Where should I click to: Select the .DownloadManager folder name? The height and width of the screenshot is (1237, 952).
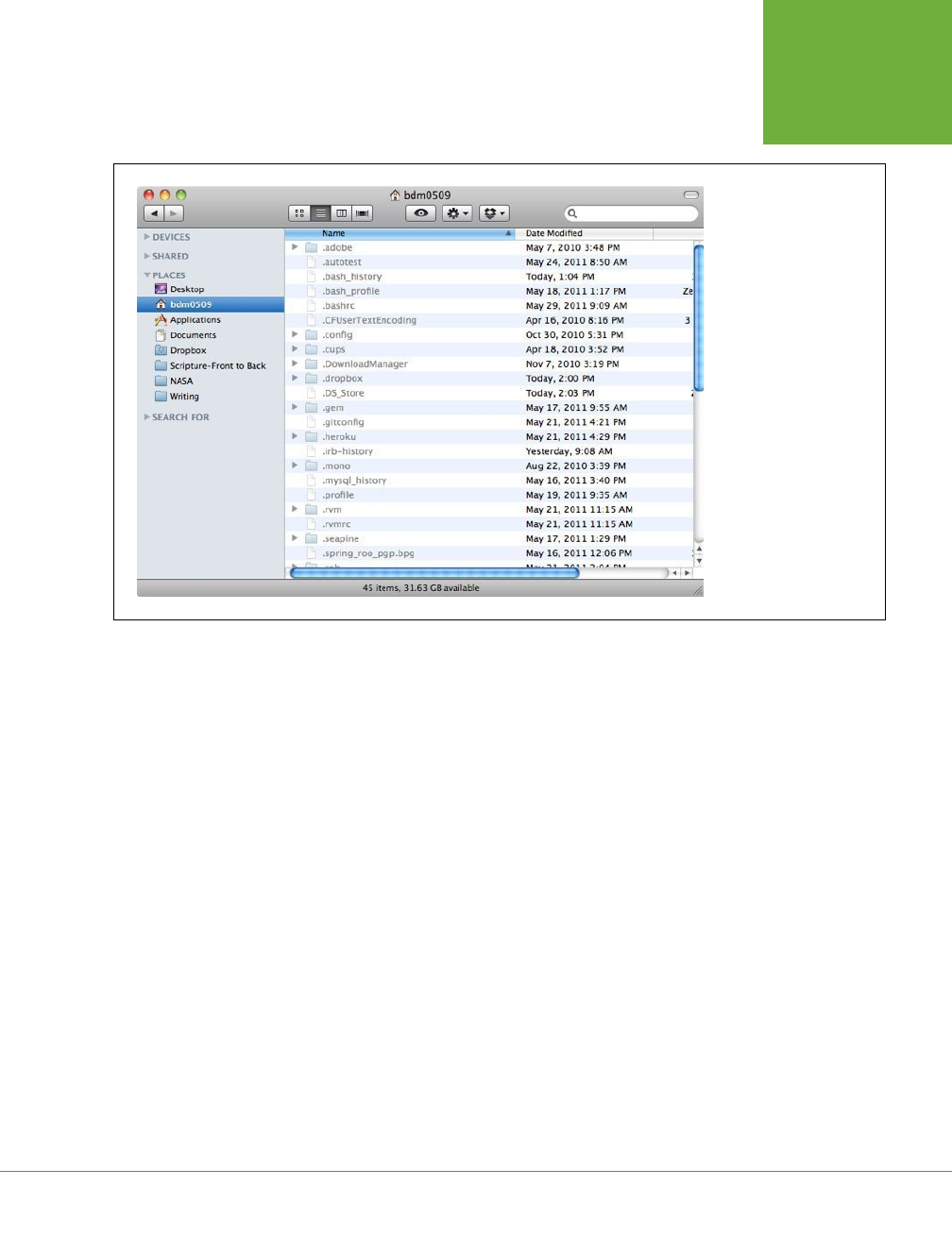(365, 364)
